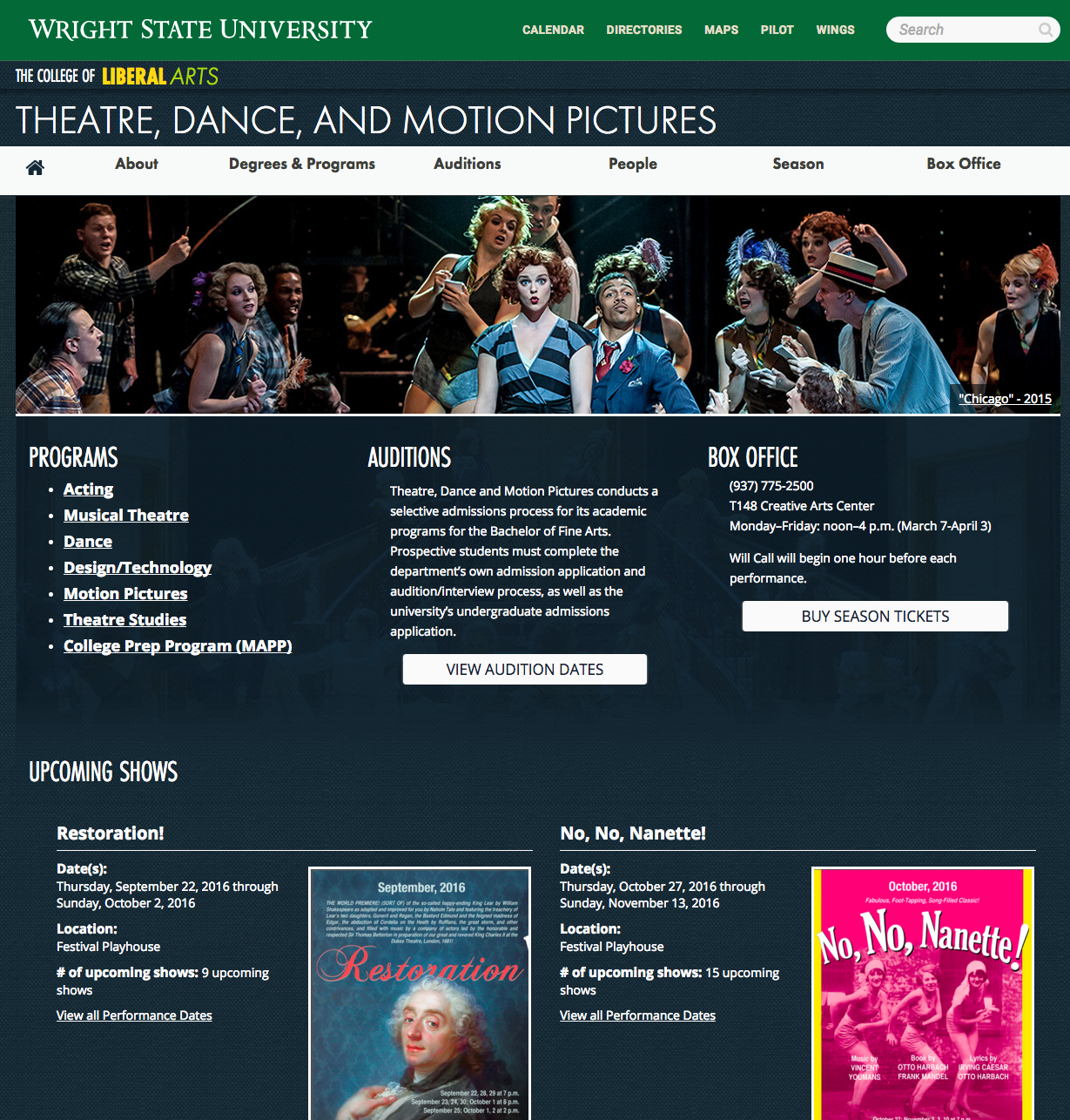View all Performance Dates for Restoration!
The image size is (1070, 1120).
click(134, 1015)
